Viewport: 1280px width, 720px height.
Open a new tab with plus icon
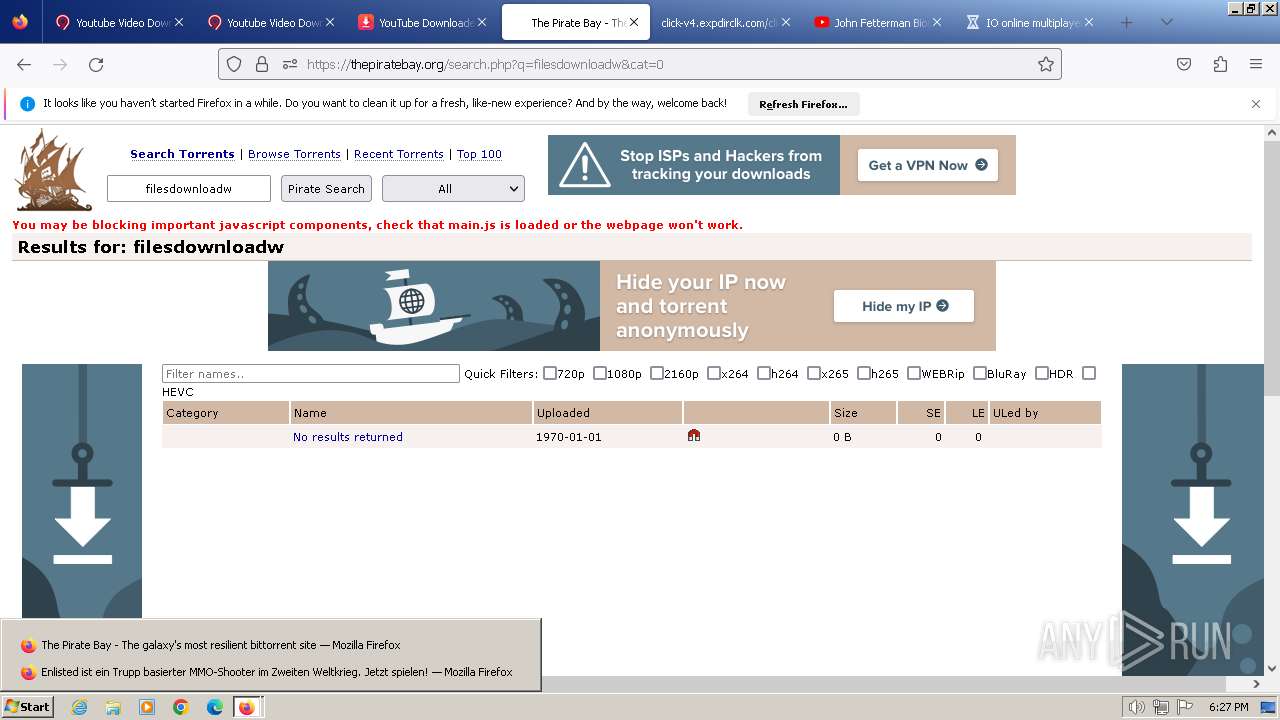coord(1127,22)
